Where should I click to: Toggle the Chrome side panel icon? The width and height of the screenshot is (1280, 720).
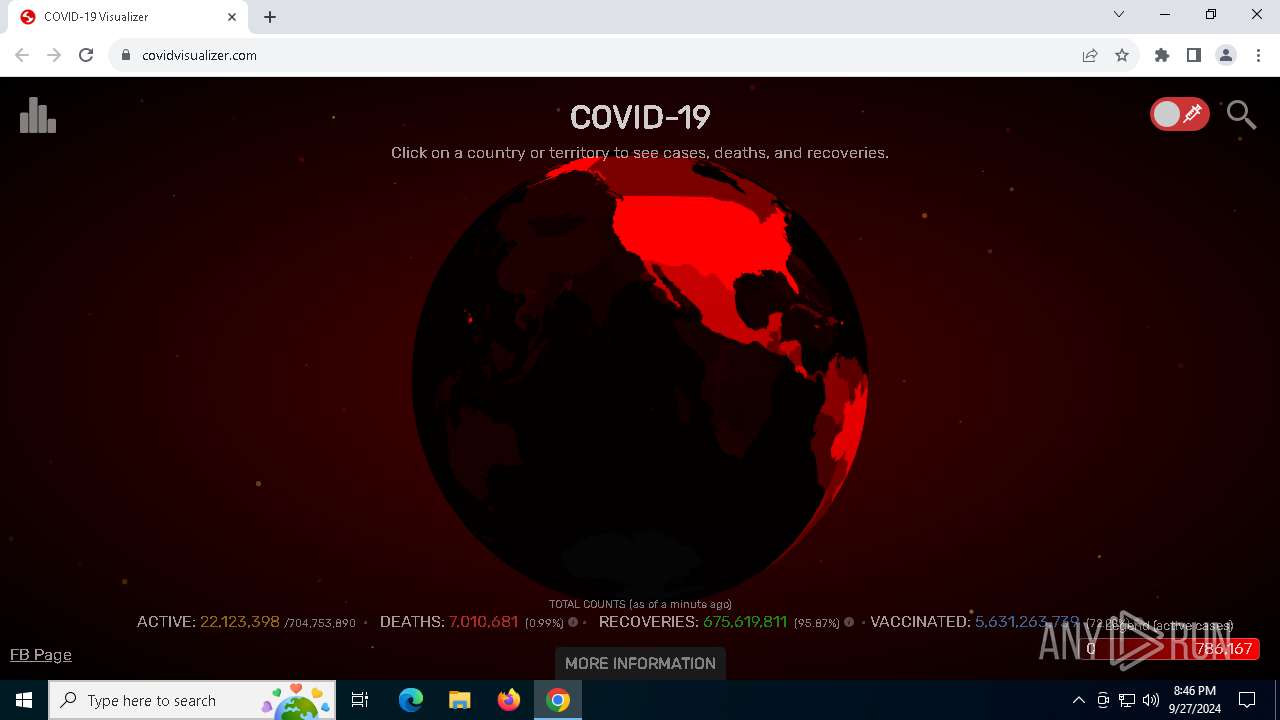coord(1194,55)
